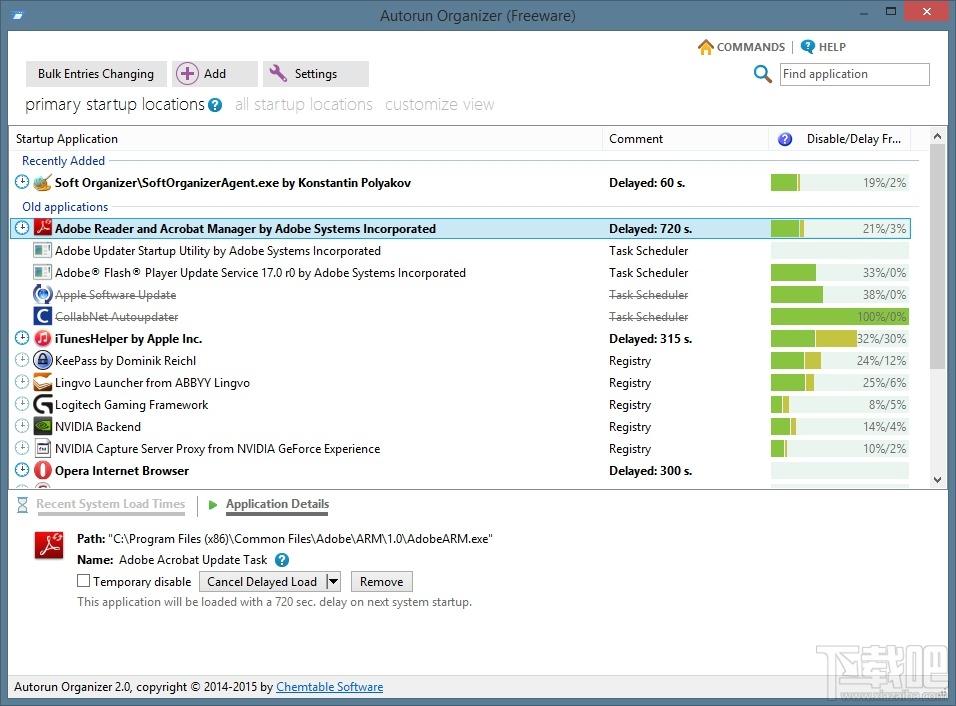This screenshot has width=956, height=706.
Task: Click the Adobe Updater Startup Utility icon
Action: tap(42, 250)
